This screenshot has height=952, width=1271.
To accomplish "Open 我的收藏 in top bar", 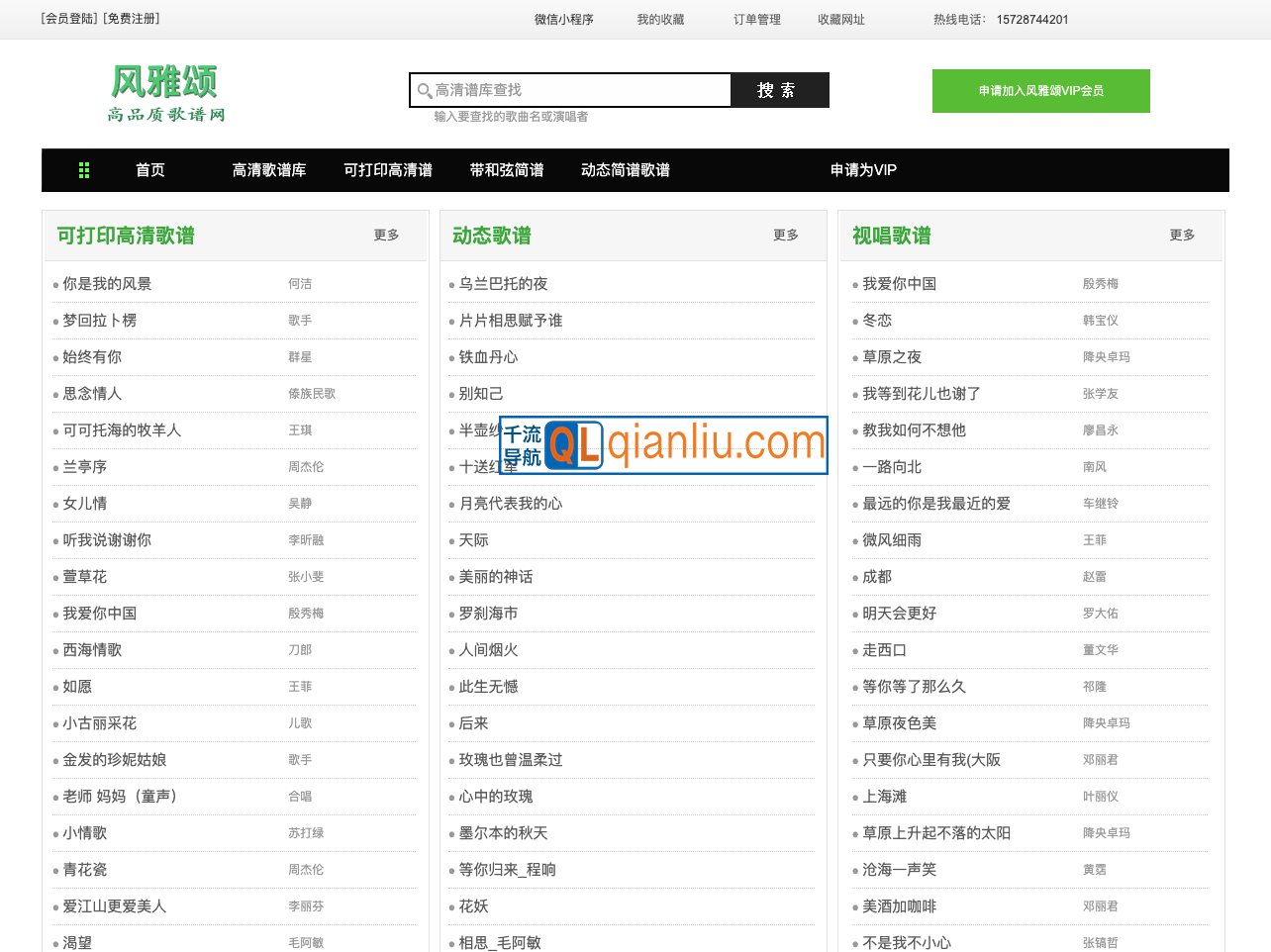I will pyautogui.click(x=660, y=20).
